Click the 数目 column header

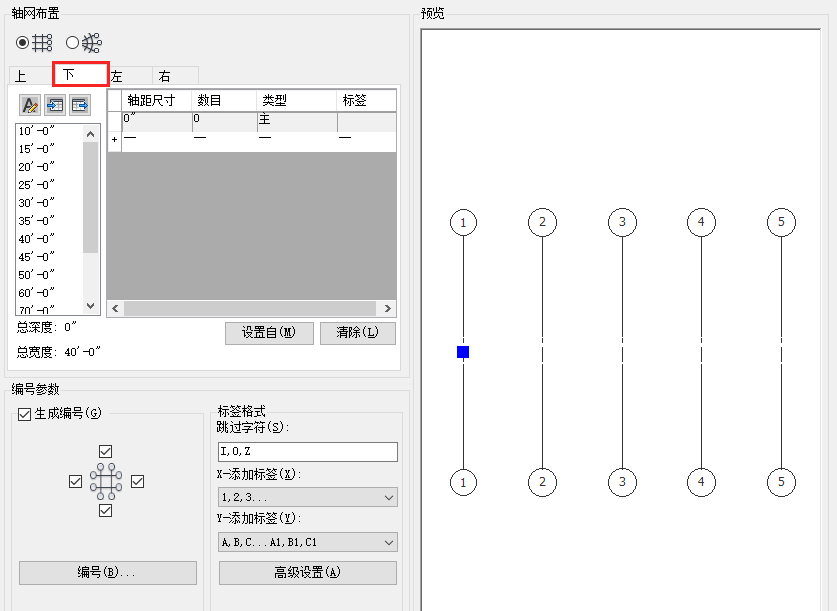224,100
